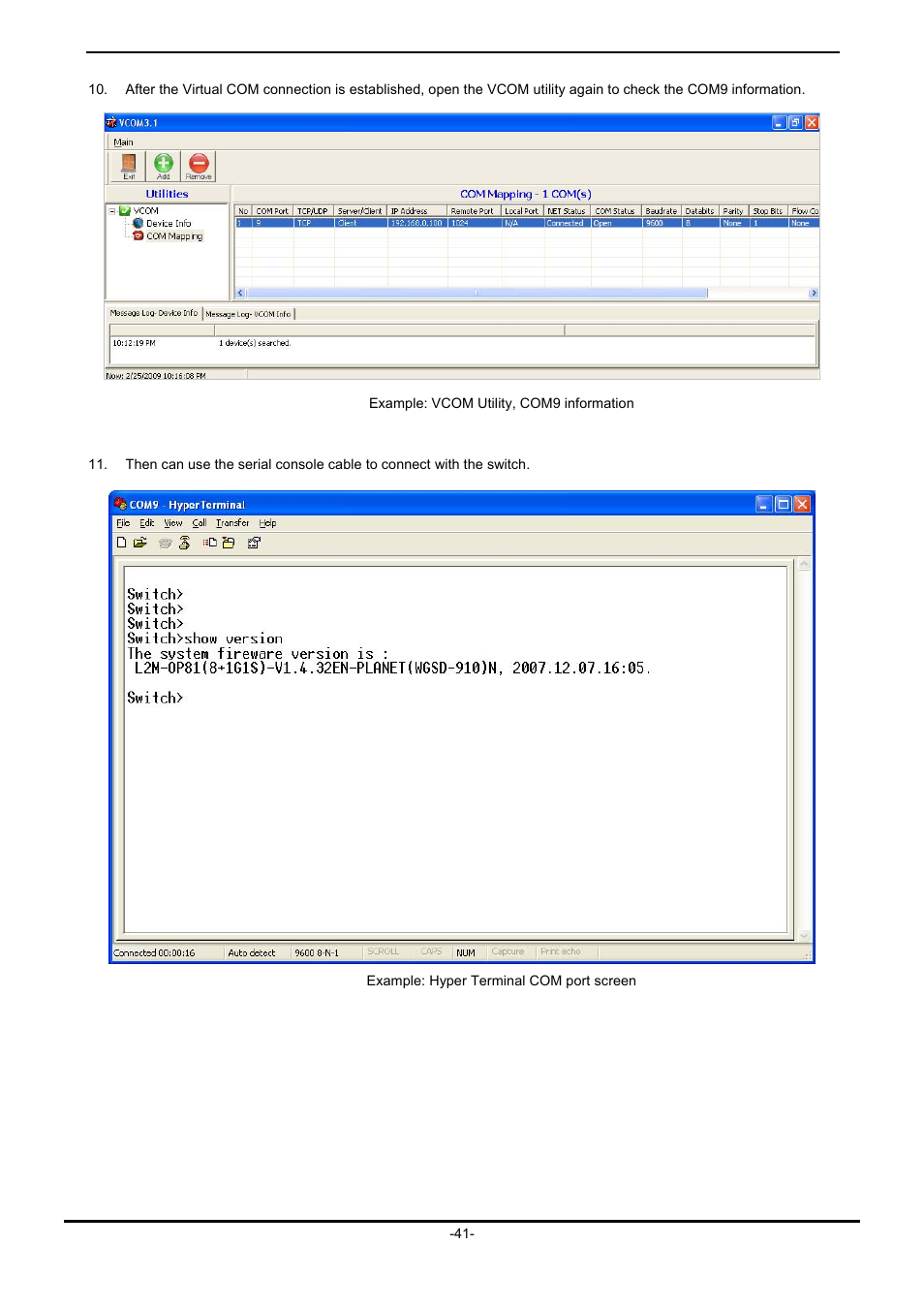The image size is (924, 1308).
Task: Click the Baudrate column header
Action: [x=662, y=210]
